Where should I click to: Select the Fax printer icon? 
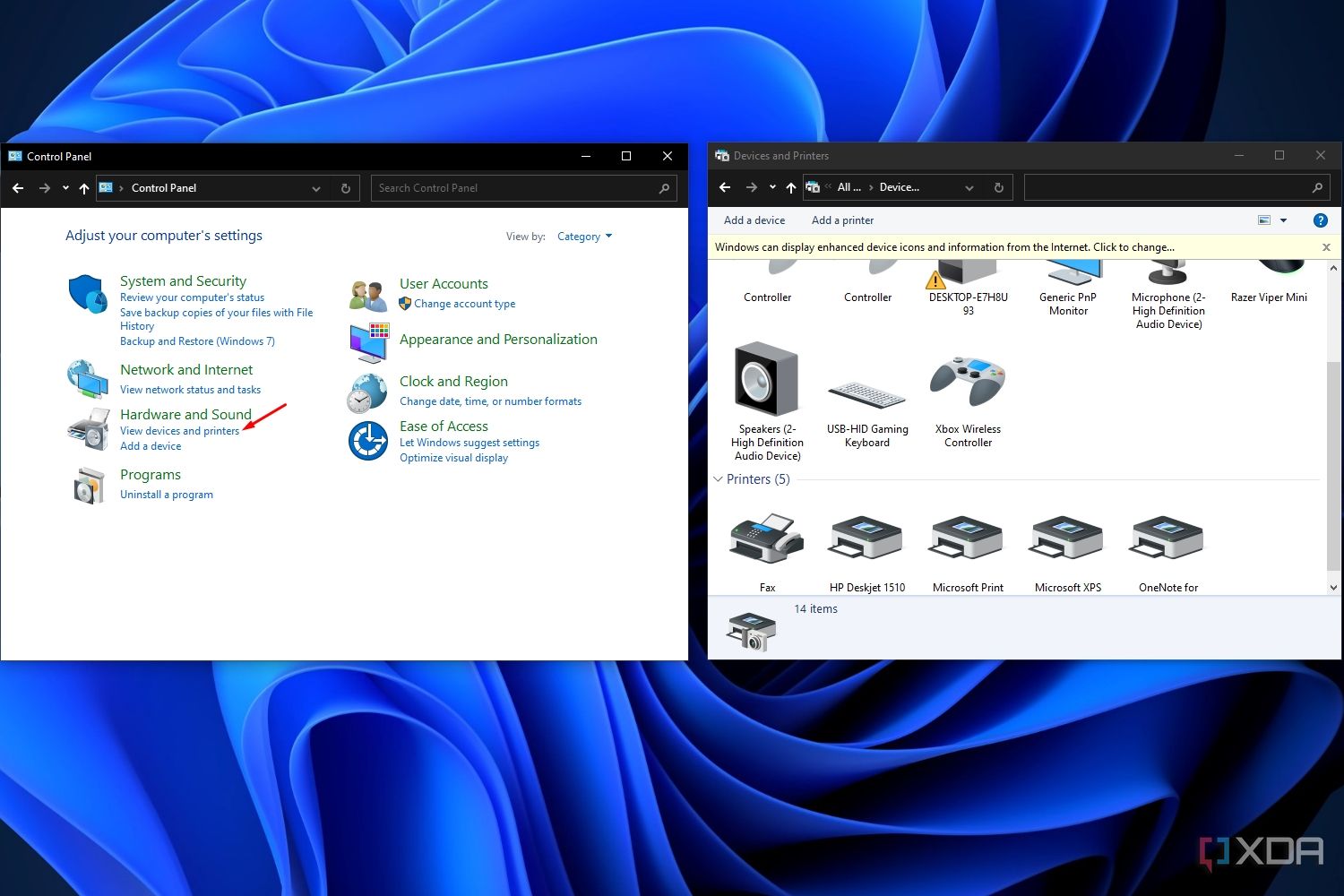(x=766, y=538)
